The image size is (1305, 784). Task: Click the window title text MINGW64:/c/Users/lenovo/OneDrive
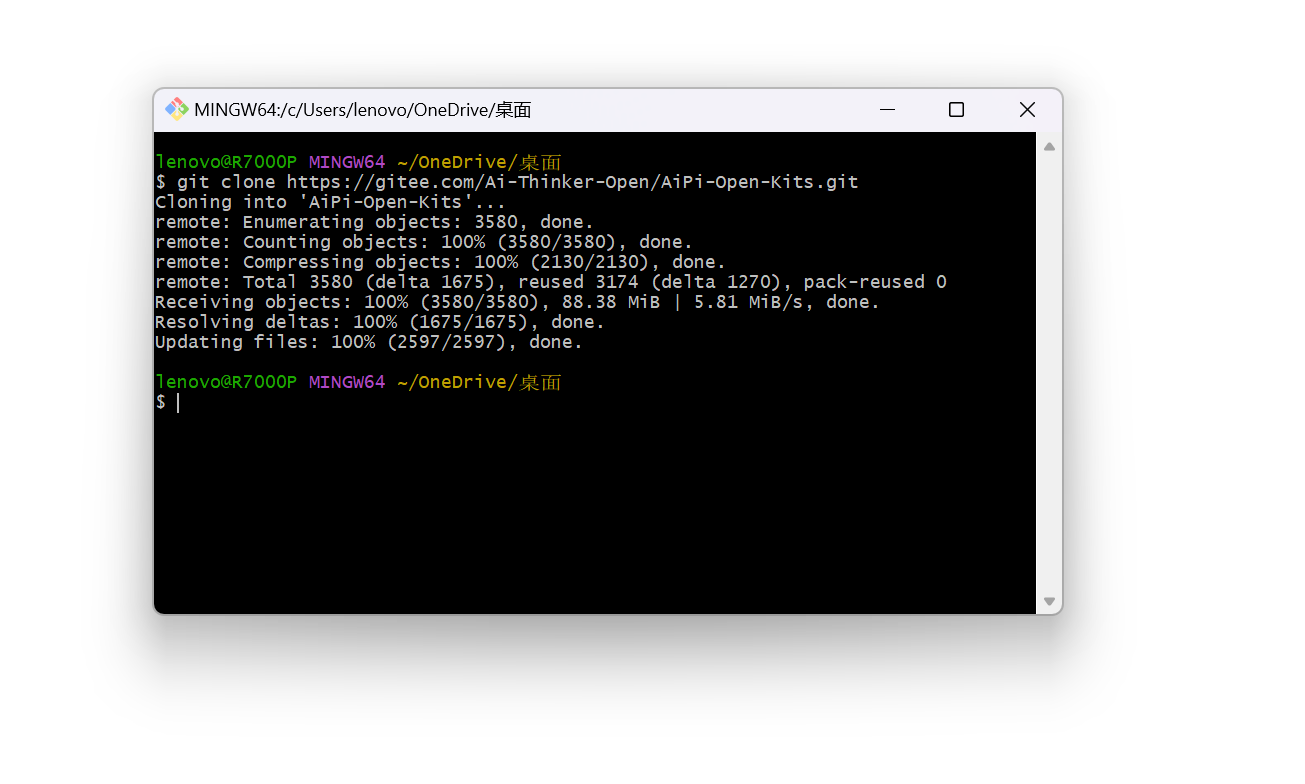(x=362, y=110)
